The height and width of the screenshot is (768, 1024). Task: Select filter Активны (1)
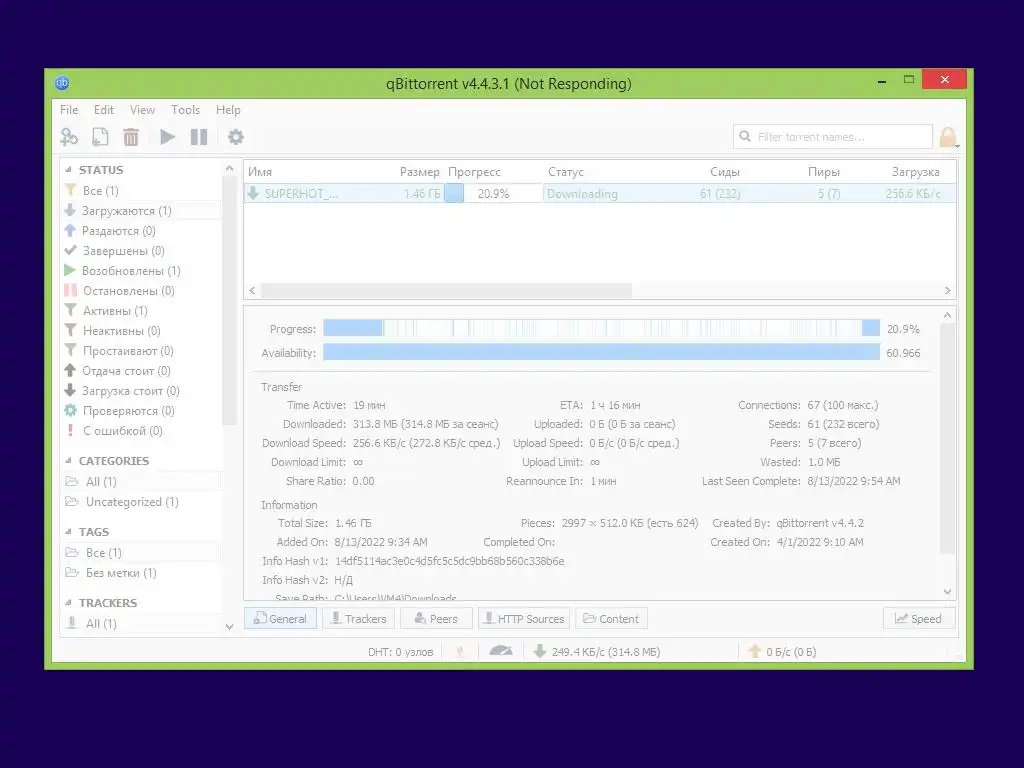141,311
